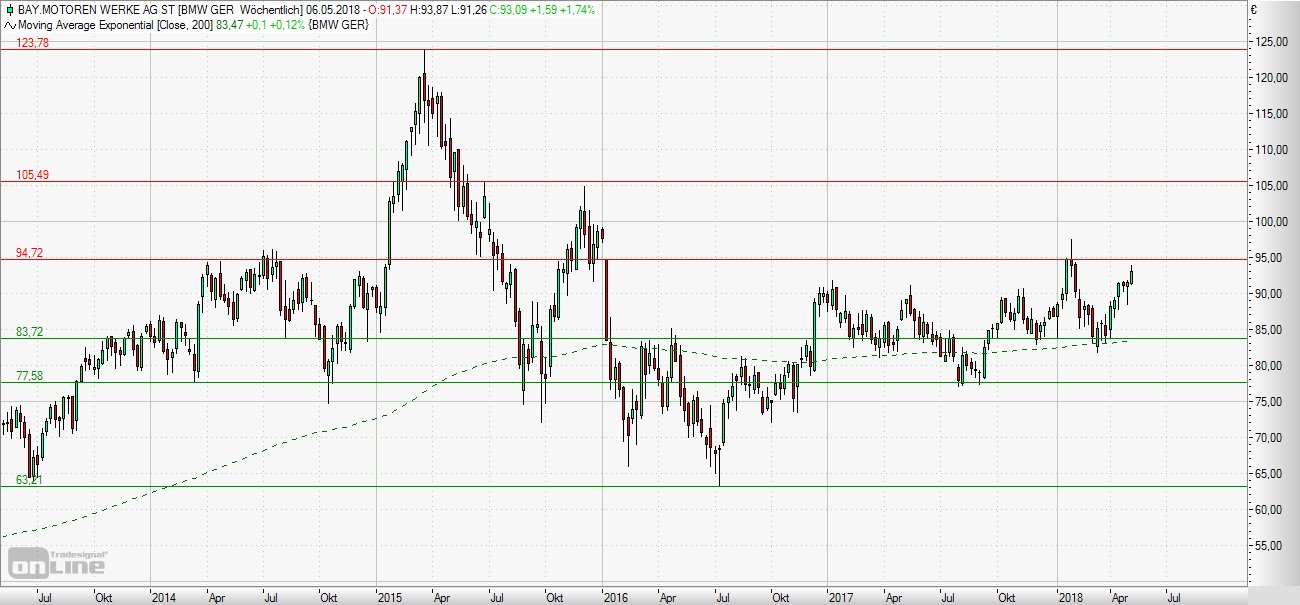Click the 77,58 green support label
Viewport: 1300px width, 605px height.
29,376
